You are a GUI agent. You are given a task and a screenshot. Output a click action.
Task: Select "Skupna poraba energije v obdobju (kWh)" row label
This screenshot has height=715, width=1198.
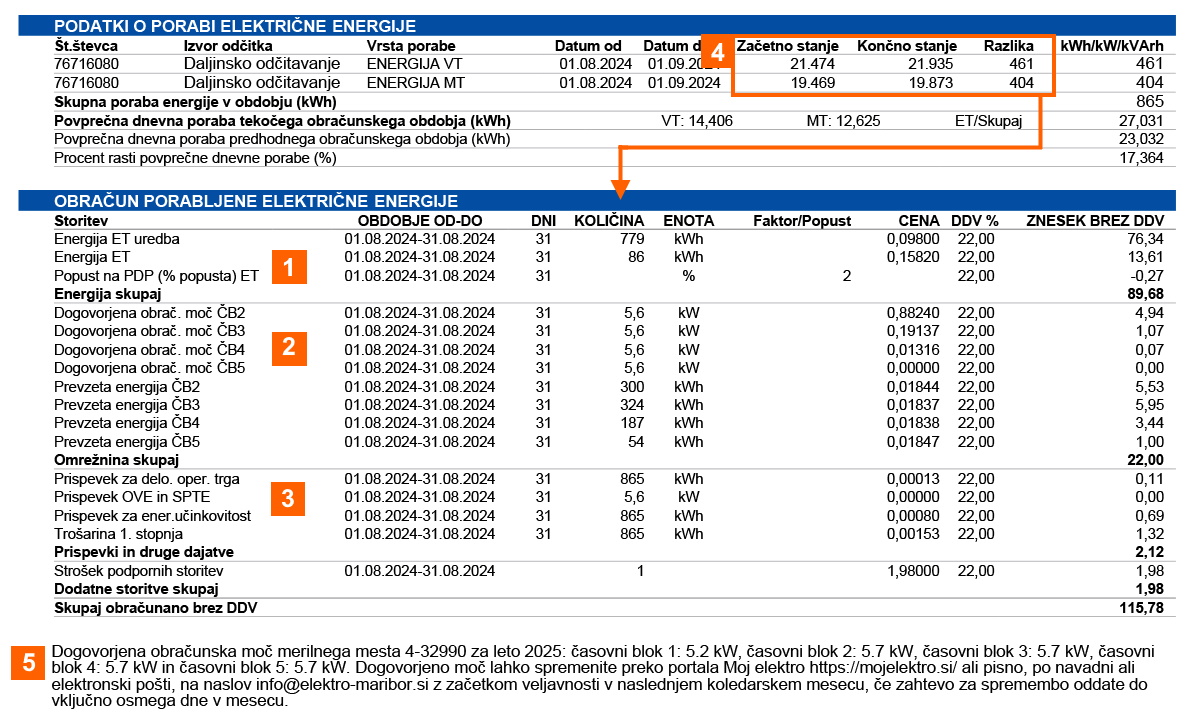(x=195, y=102)
